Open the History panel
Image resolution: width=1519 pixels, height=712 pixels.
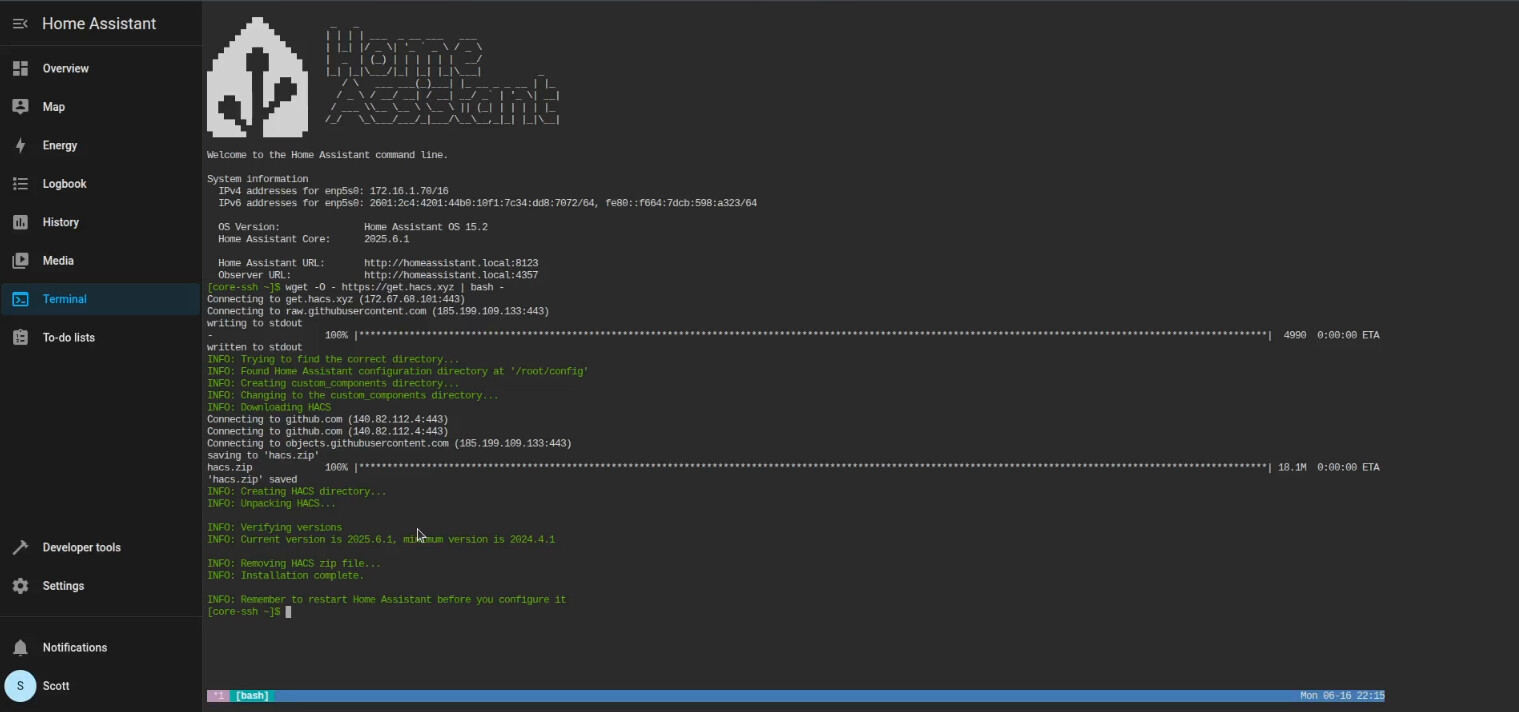[x=101, y=223]
